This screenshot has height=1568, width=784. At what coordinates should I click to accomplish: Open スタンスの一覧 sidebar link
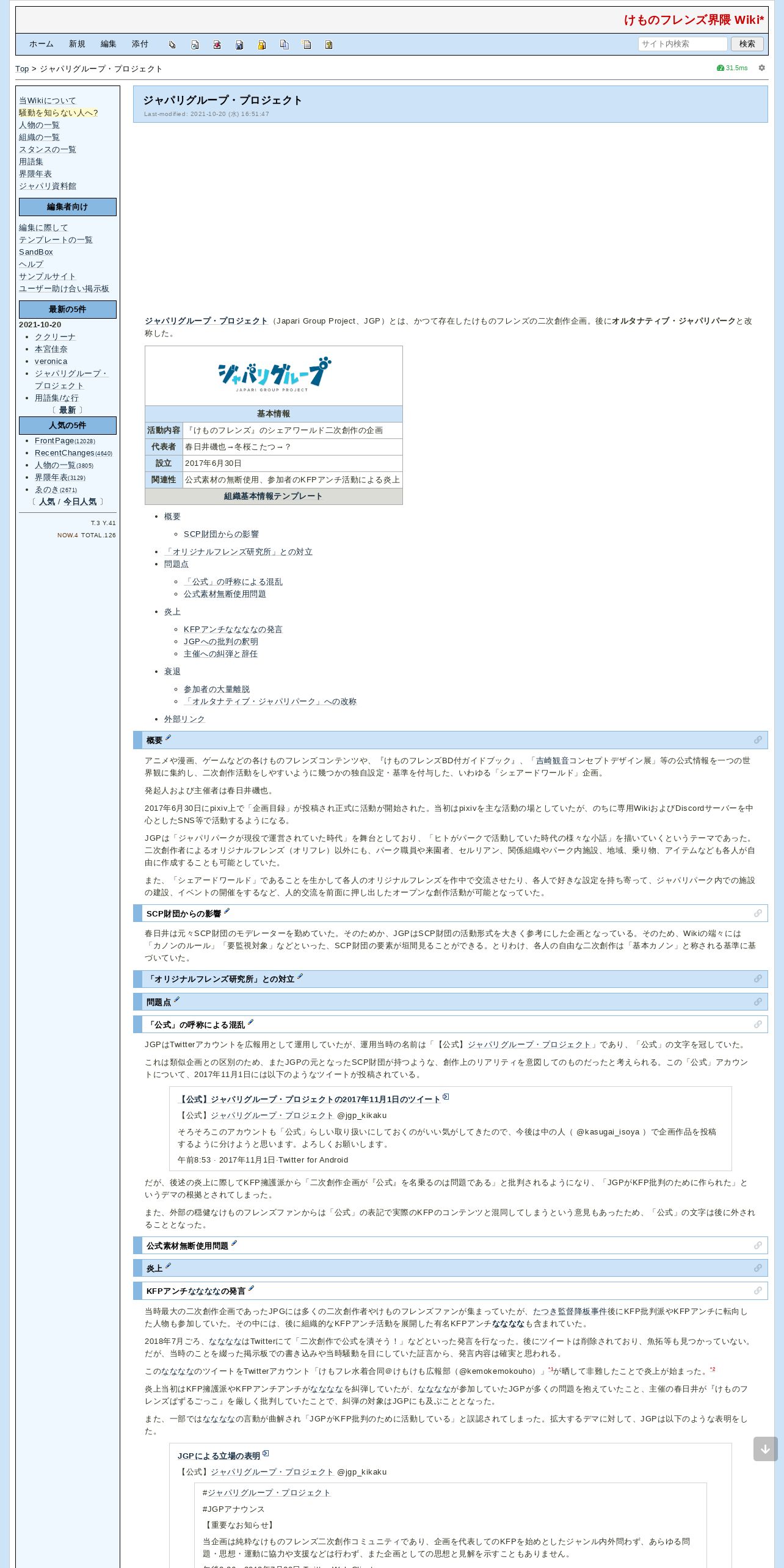click(x=48, y=150)
